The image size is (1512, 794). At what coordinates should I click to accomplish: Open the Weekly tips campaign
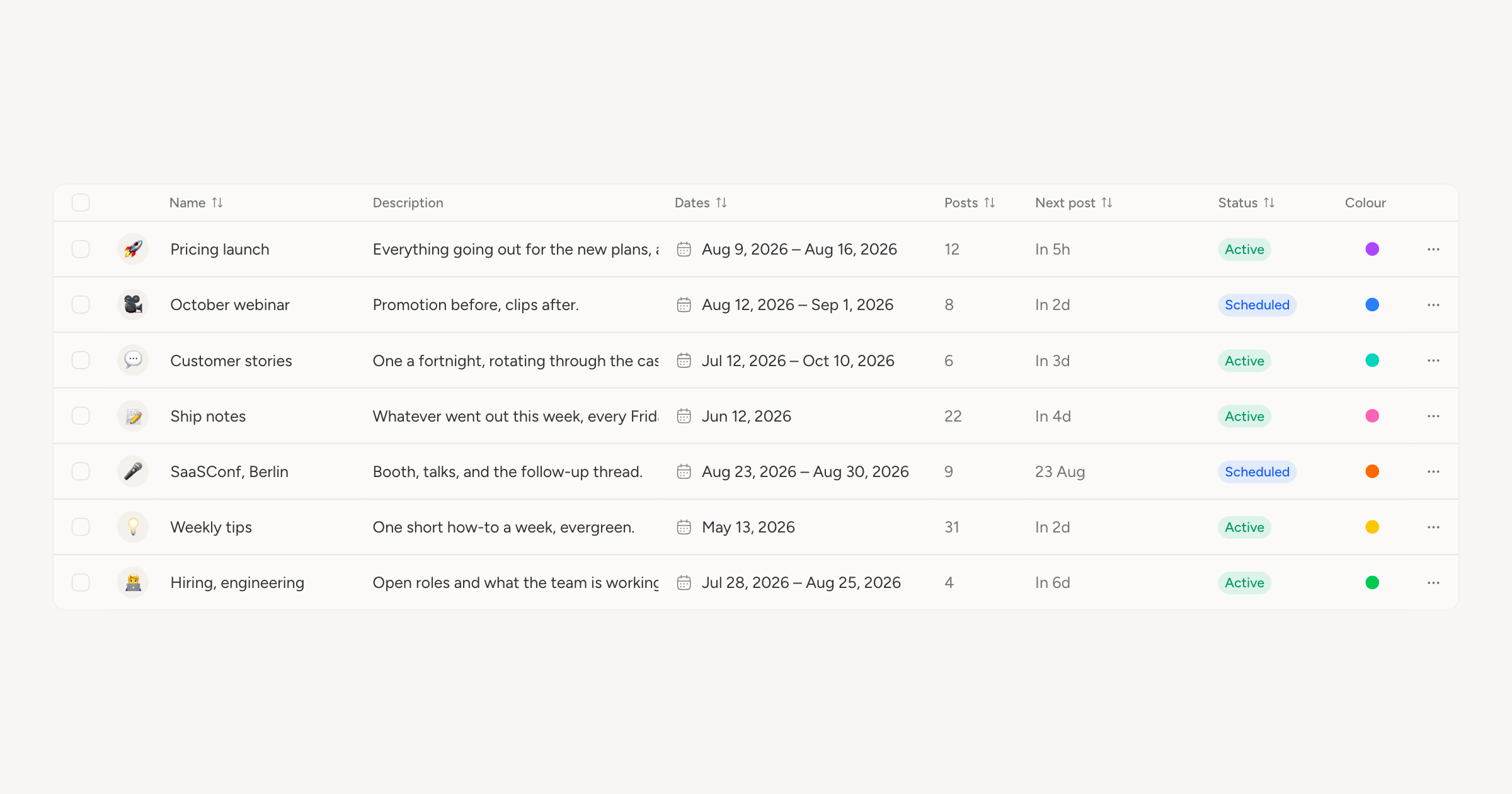point(211,527)
